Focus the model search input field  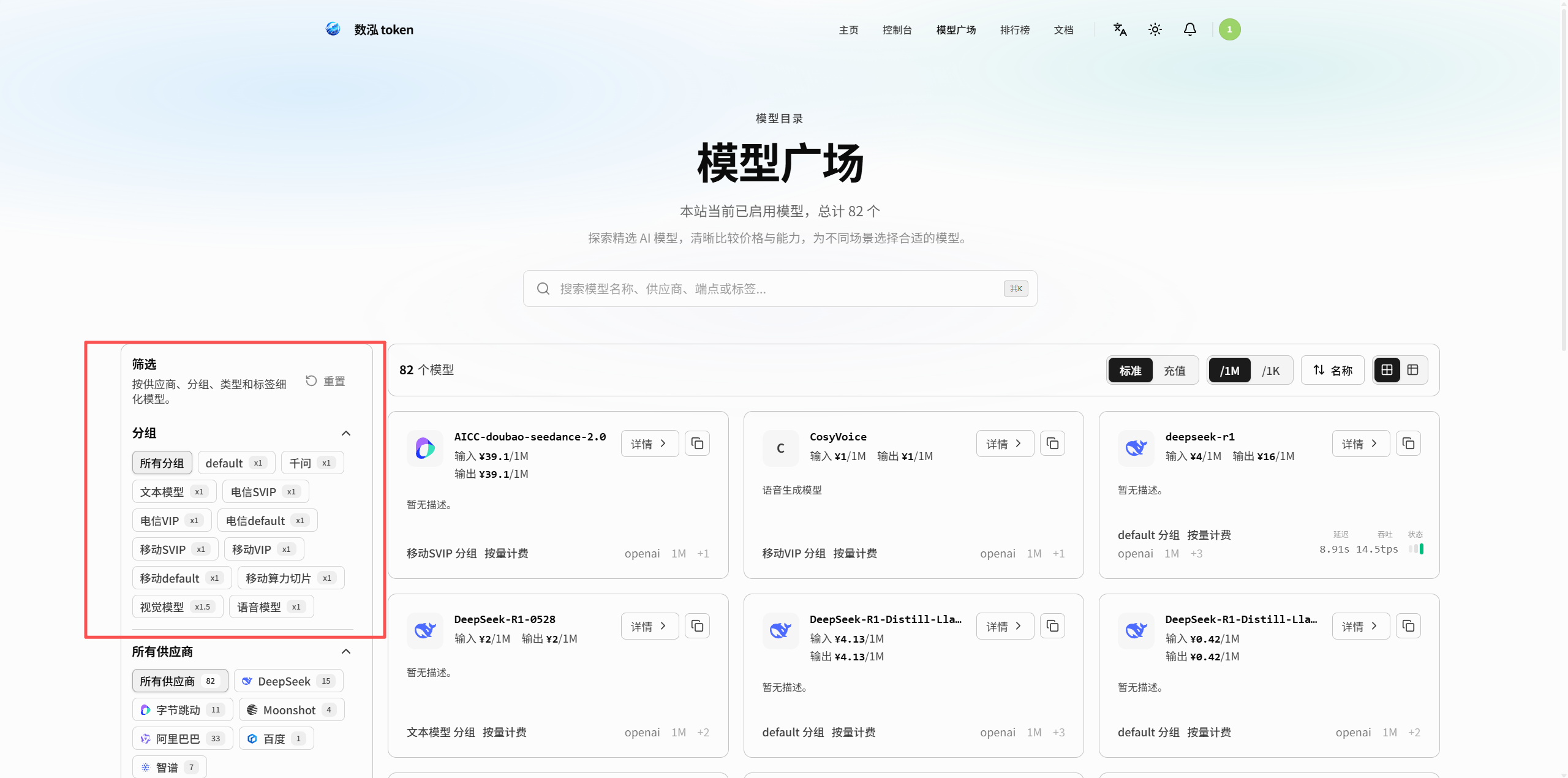tap(780, 289)
